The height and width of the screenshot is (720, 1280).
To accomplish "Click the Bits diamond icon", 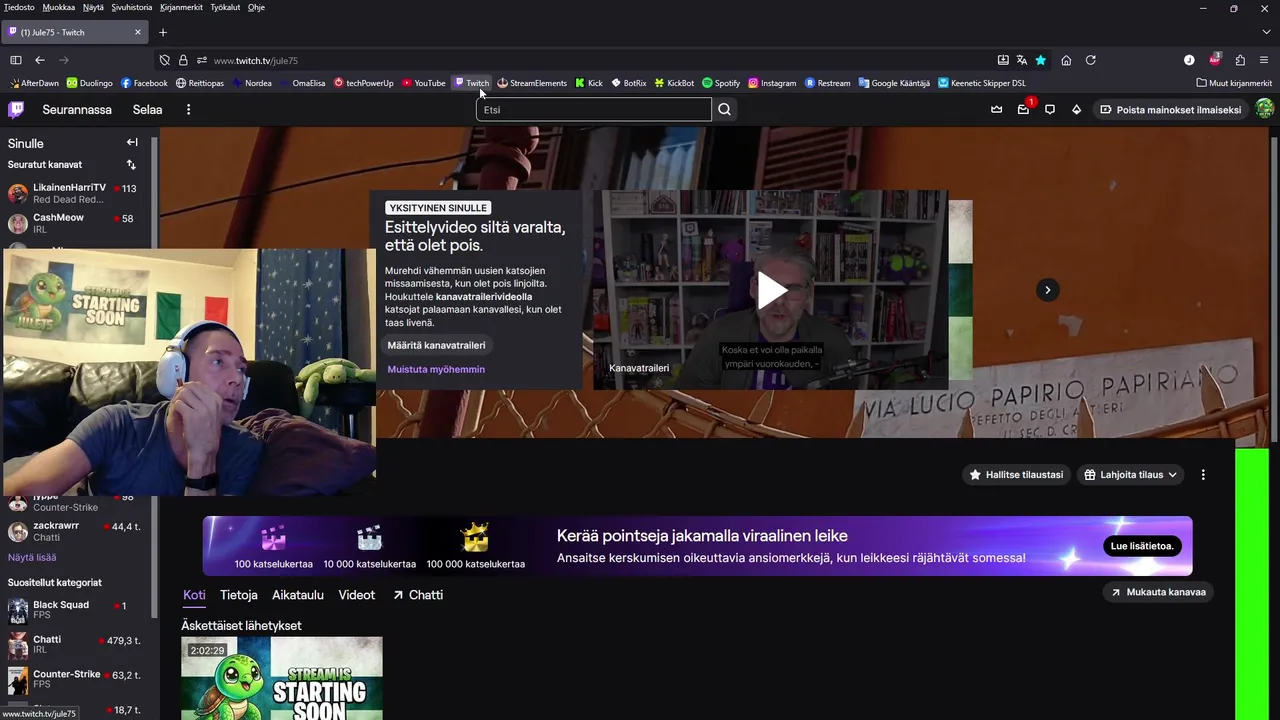I will point(1076,109).
